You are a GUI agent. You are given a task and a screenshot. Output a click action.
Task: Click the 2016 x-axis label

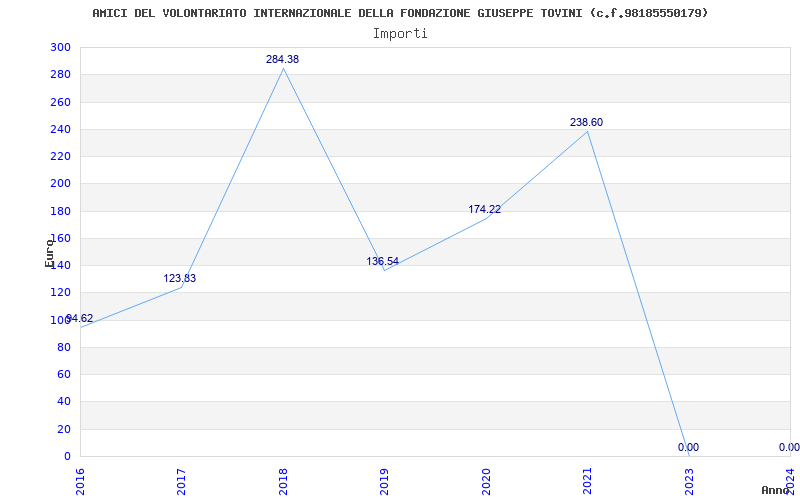(80, 481)
